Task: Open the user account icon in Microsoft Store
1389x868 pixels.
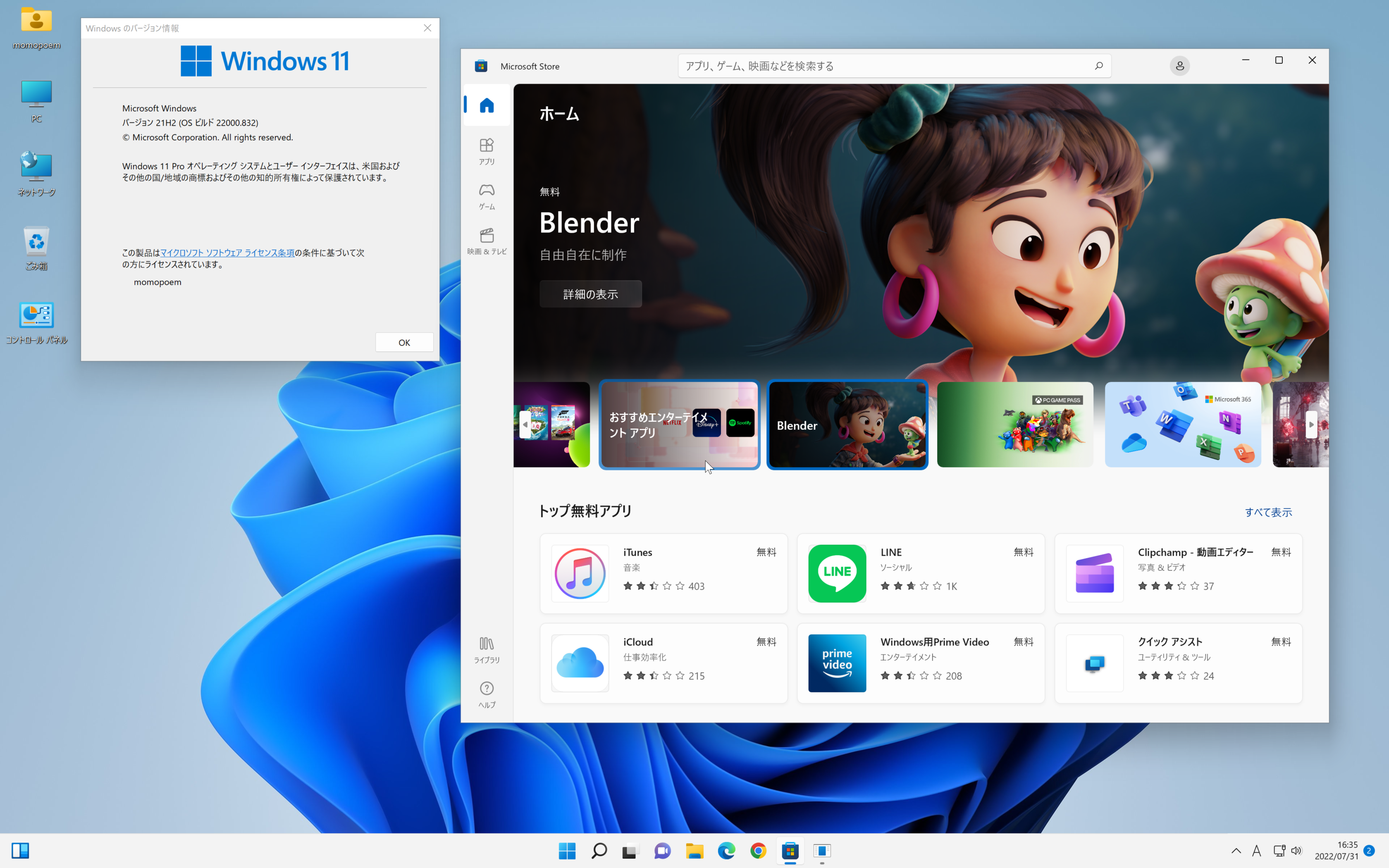Action: 1179,66
